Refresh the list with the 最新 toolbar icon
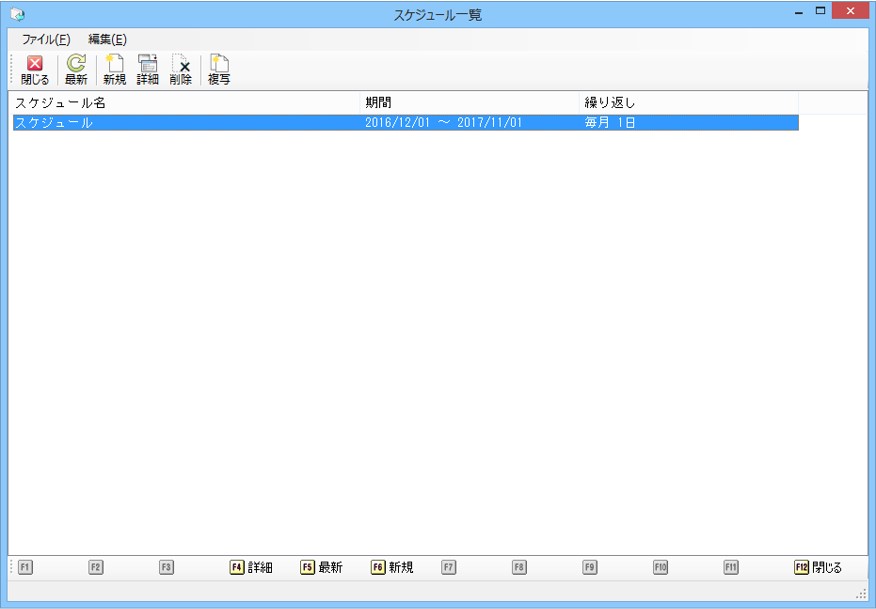 [x=76, y=70]
